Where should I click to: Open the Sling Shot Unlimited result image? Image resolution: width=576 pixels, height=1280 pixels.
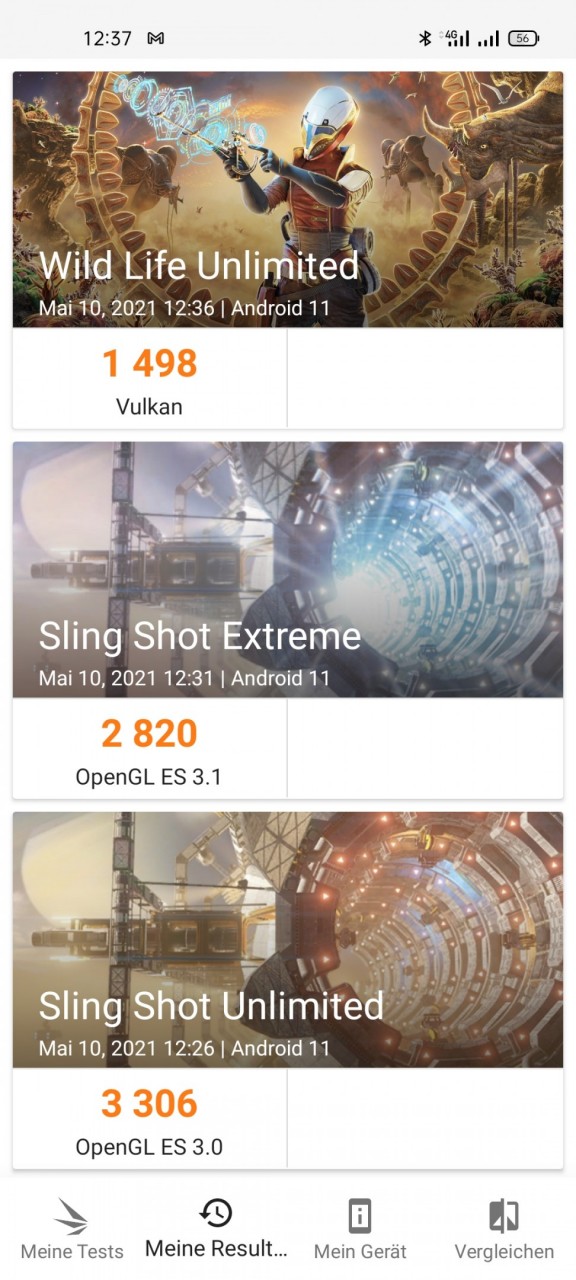coord(288,939)
